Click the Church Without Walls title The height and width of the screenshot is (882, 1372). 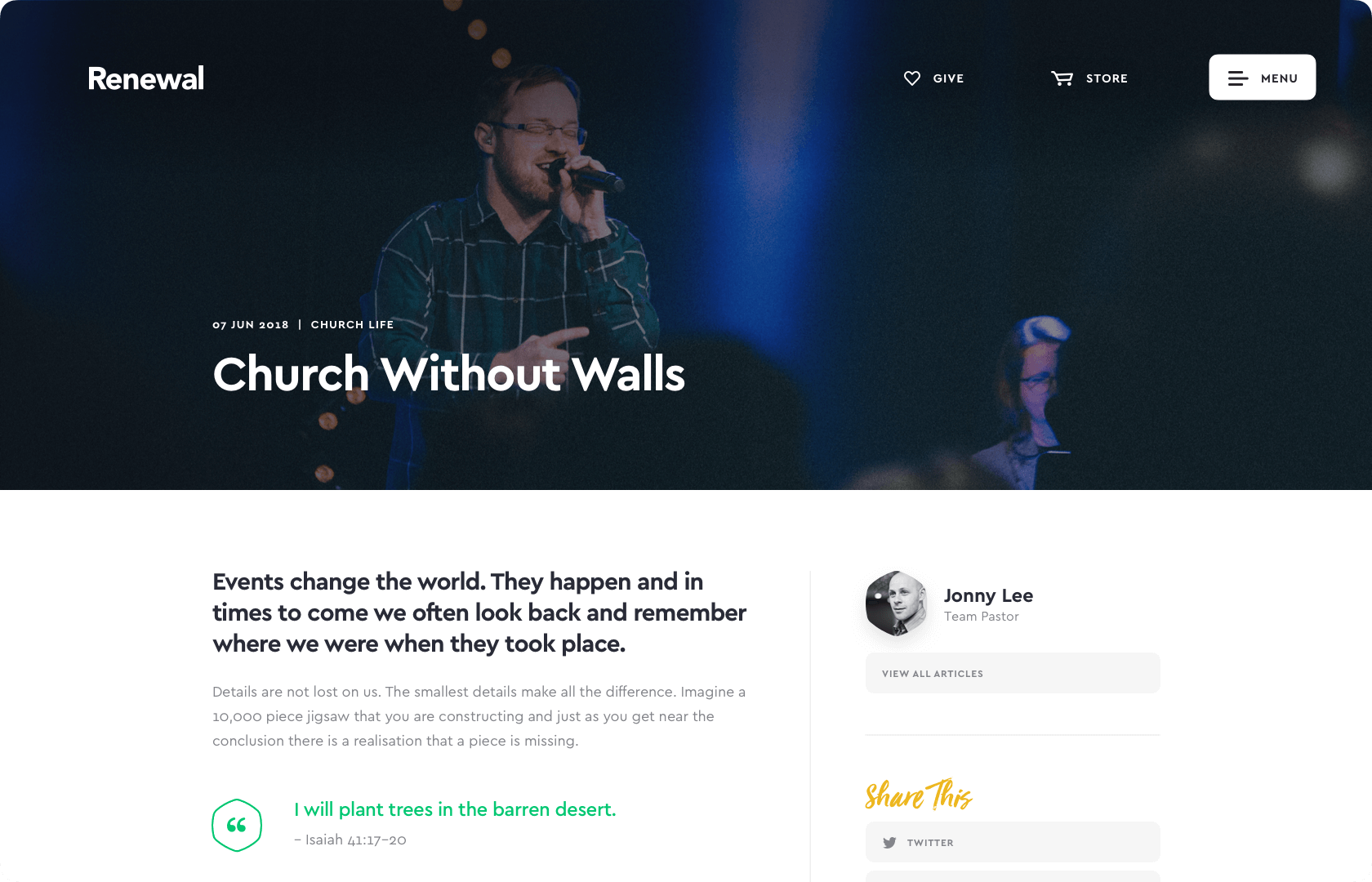(448, 374)
